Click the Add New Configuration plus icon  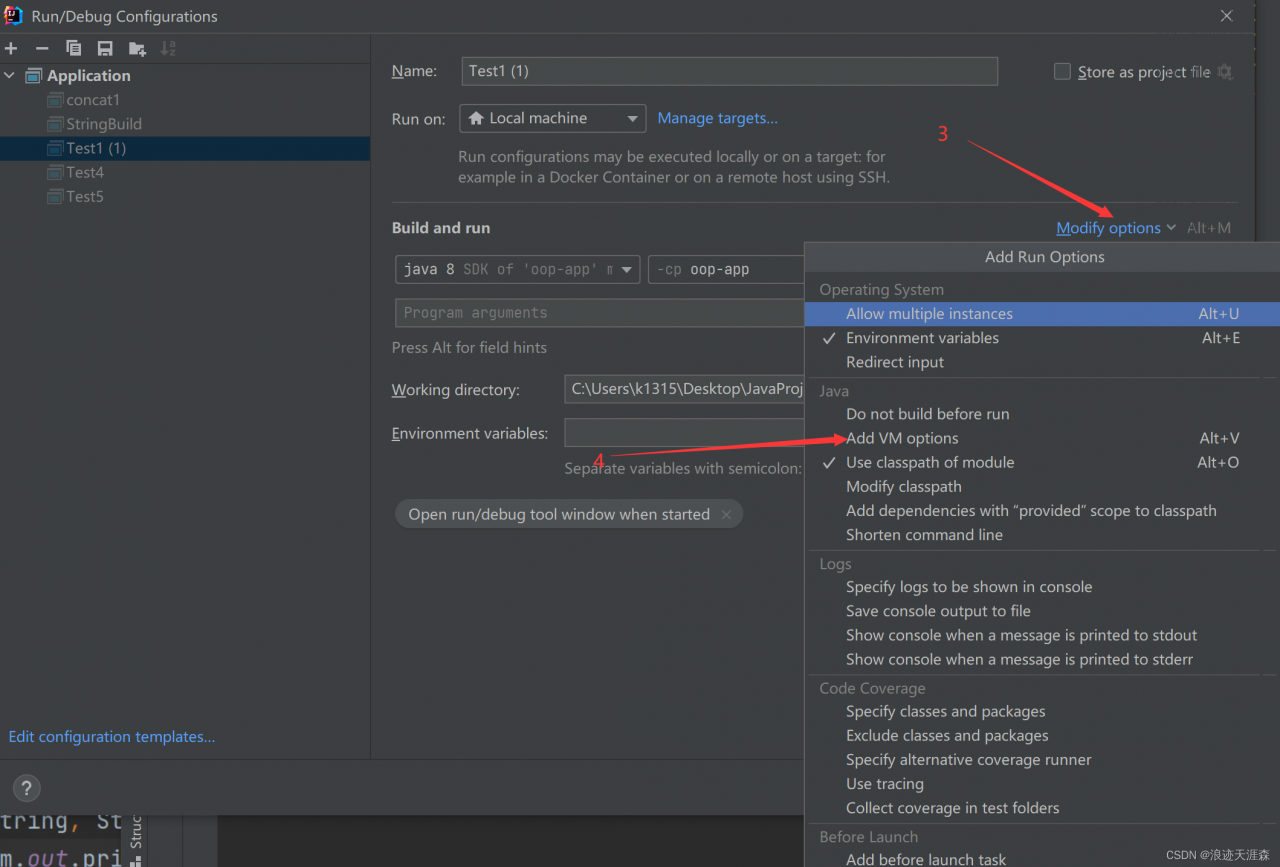[11, 48]
